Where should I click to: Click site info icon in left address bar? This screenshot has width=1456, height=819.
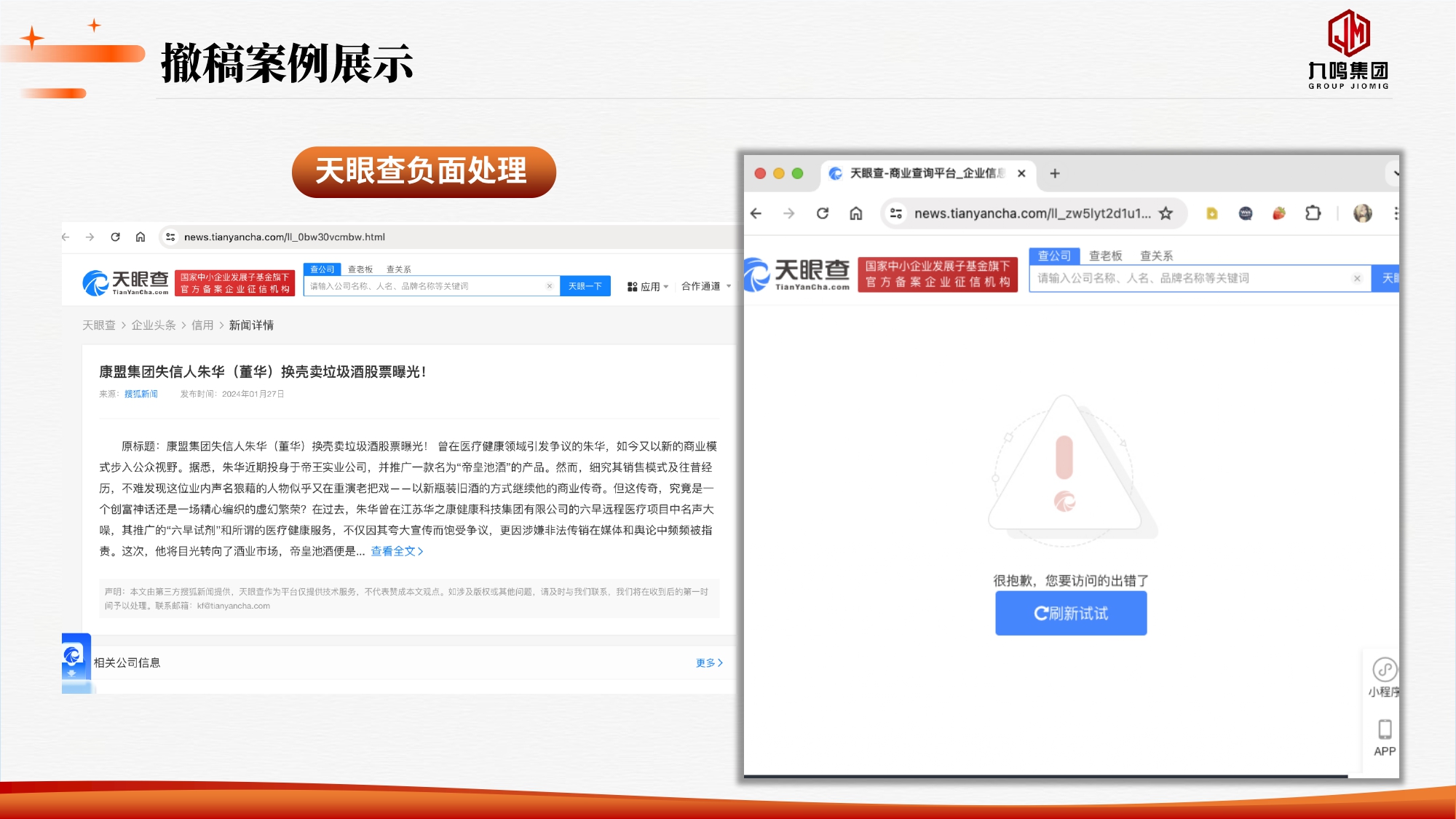(170, 237)
